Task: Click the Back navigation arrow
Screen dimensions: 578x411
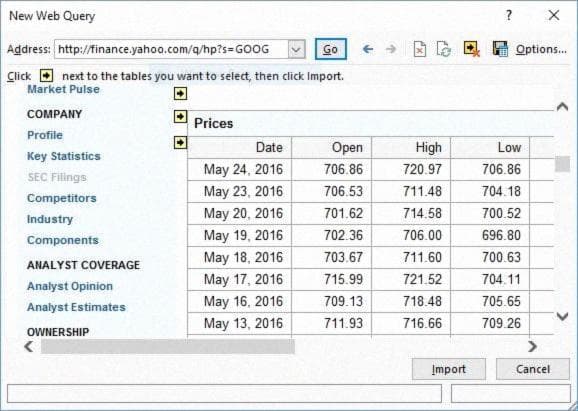Action: [x=368, y=49]
